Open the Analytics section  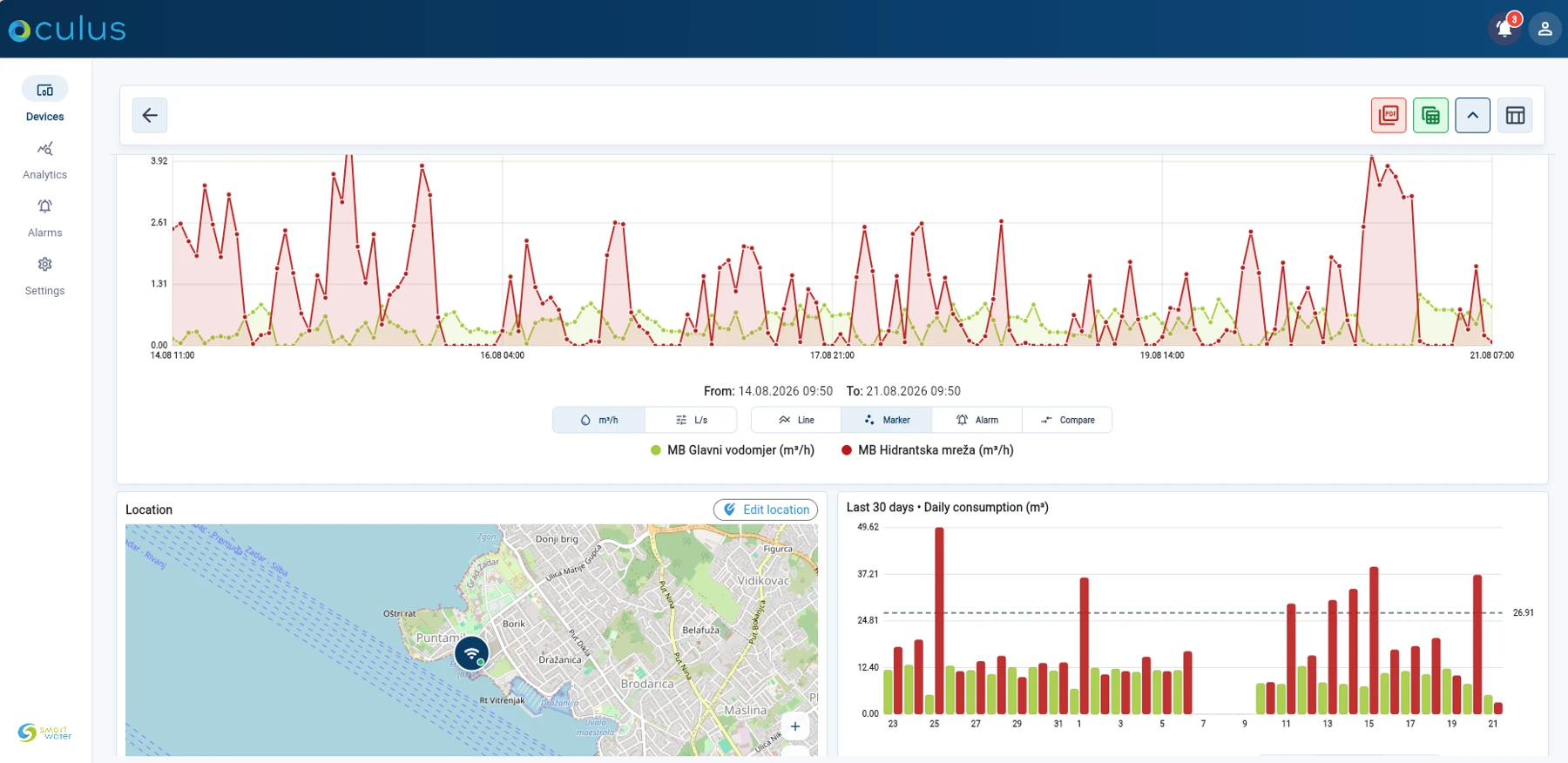(44, 160)
